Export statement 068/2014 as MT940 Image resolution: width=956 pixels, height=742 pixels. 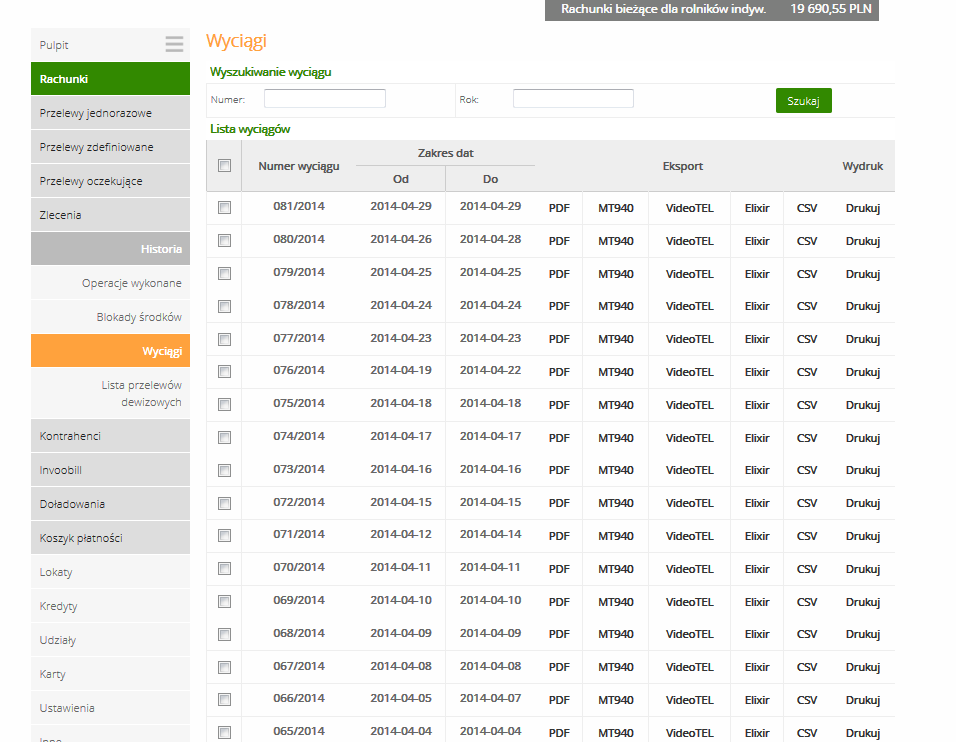coord(616,634)
